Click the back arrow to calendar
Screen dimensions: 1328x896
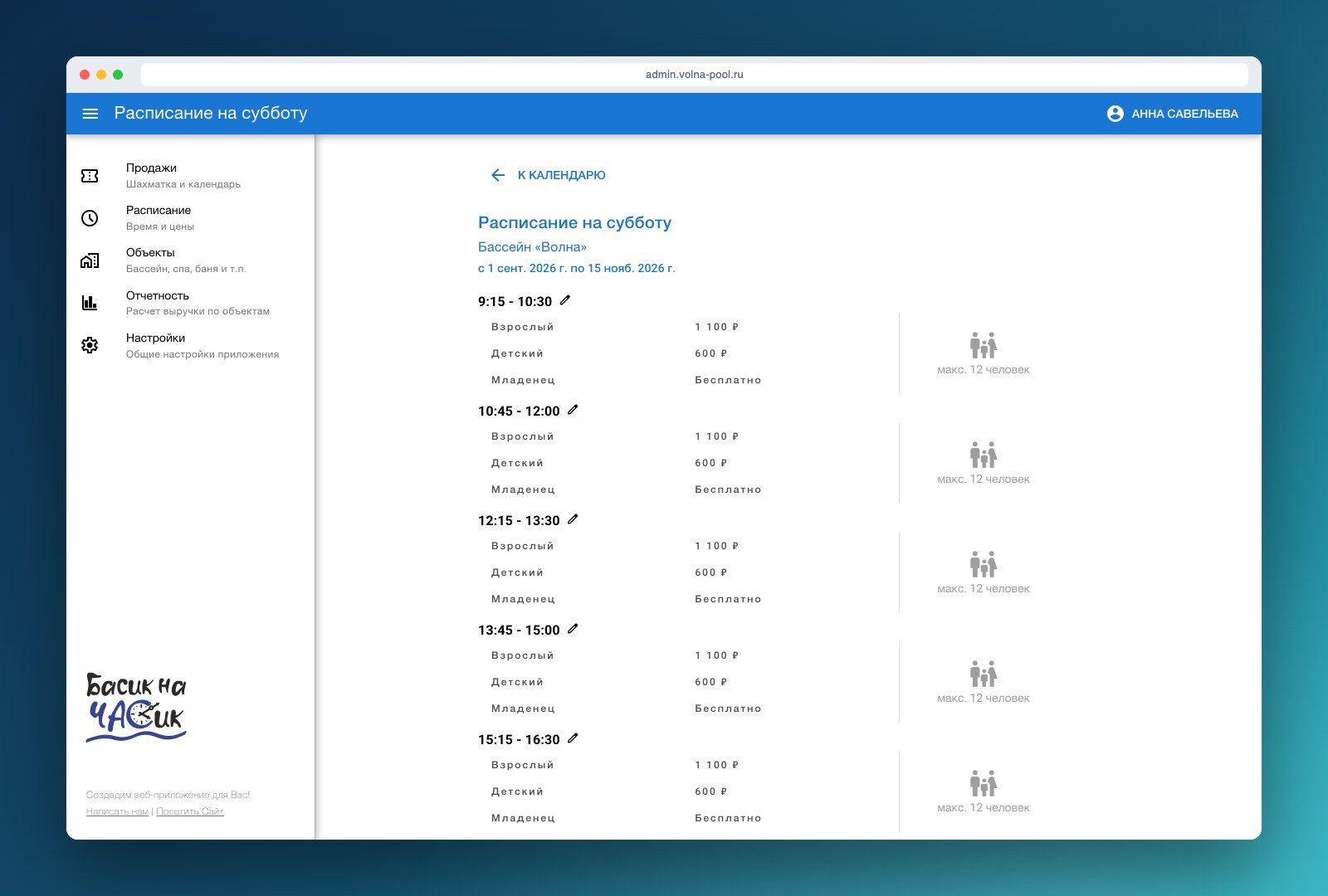point(498,175)
